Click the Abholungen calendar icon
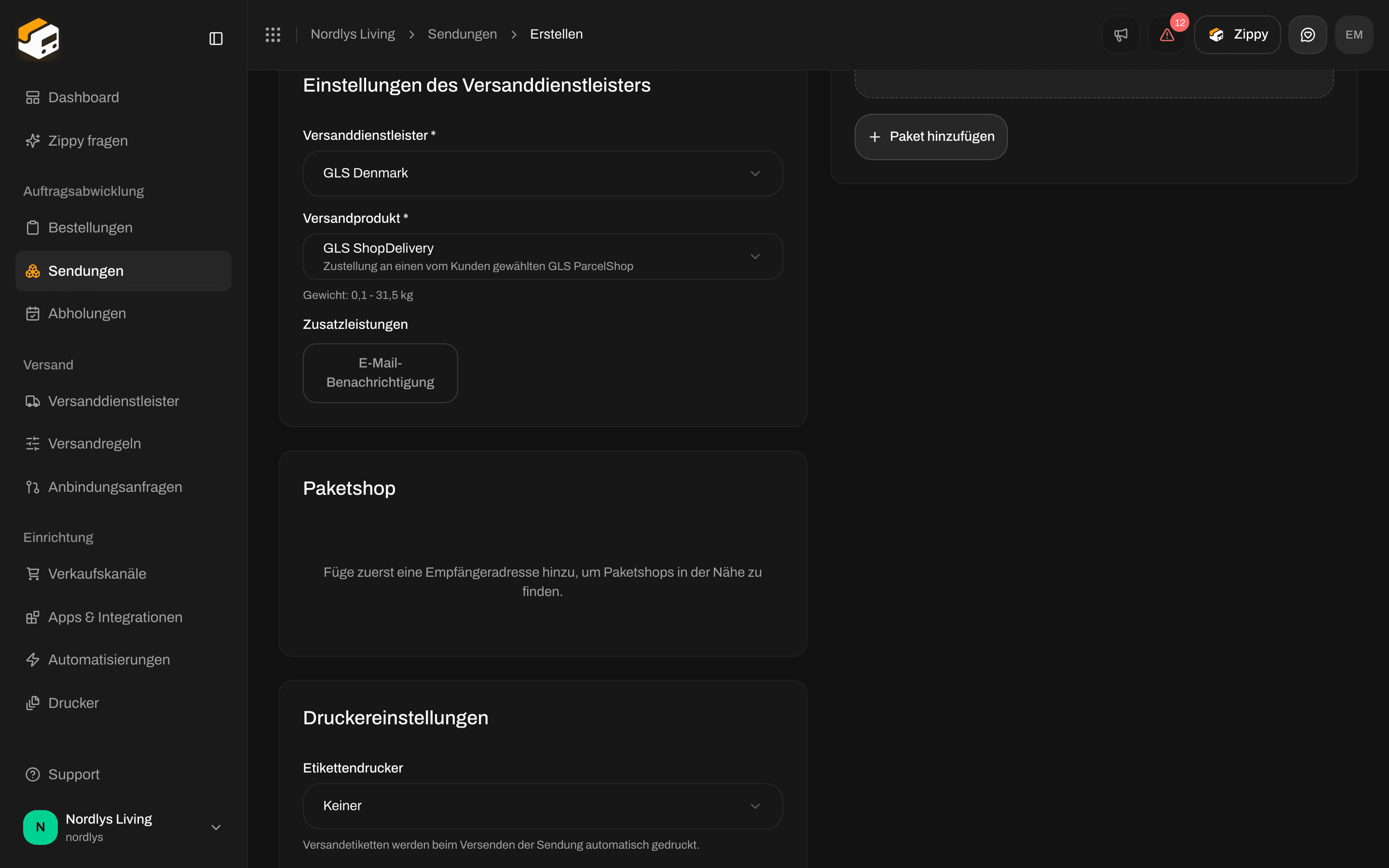 33,313
